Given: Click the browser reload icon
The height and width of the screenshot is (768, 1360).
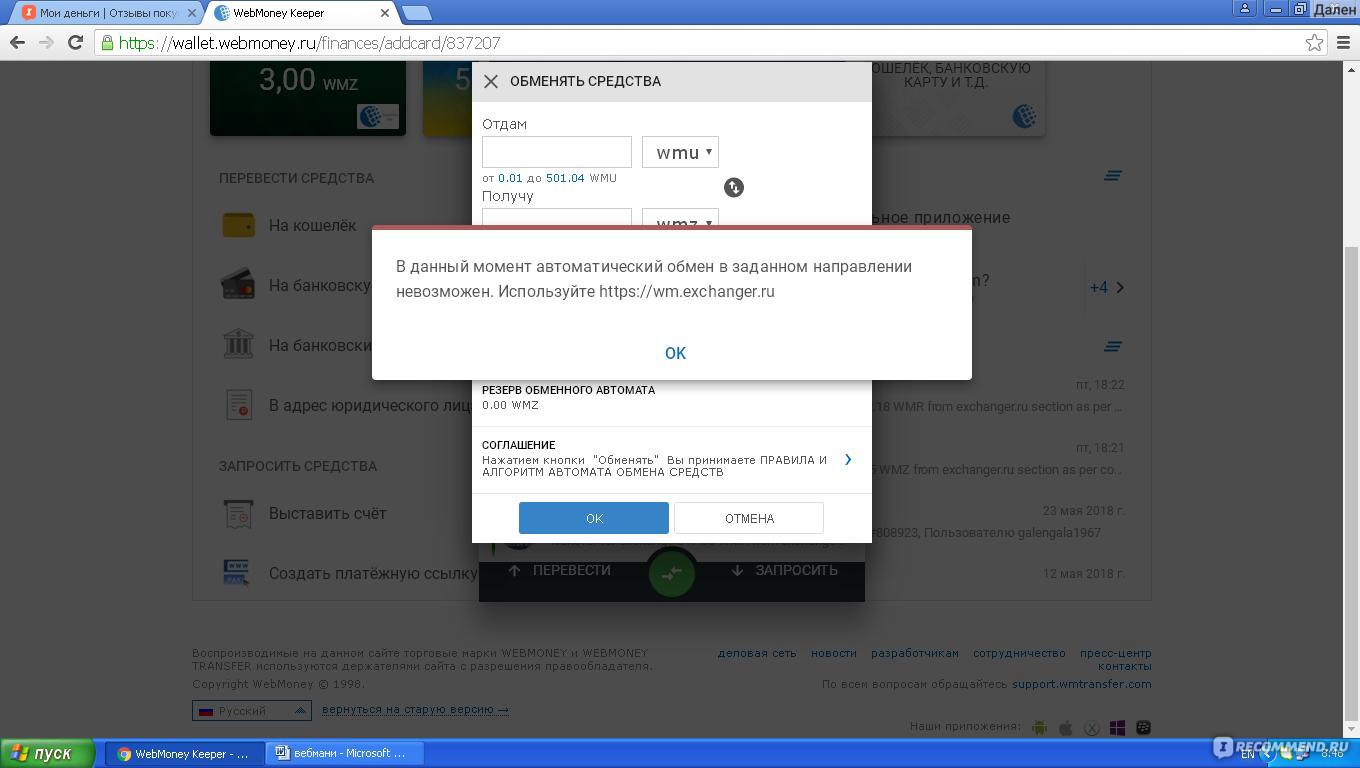Looking at the screenshot, I should (75, 42).
